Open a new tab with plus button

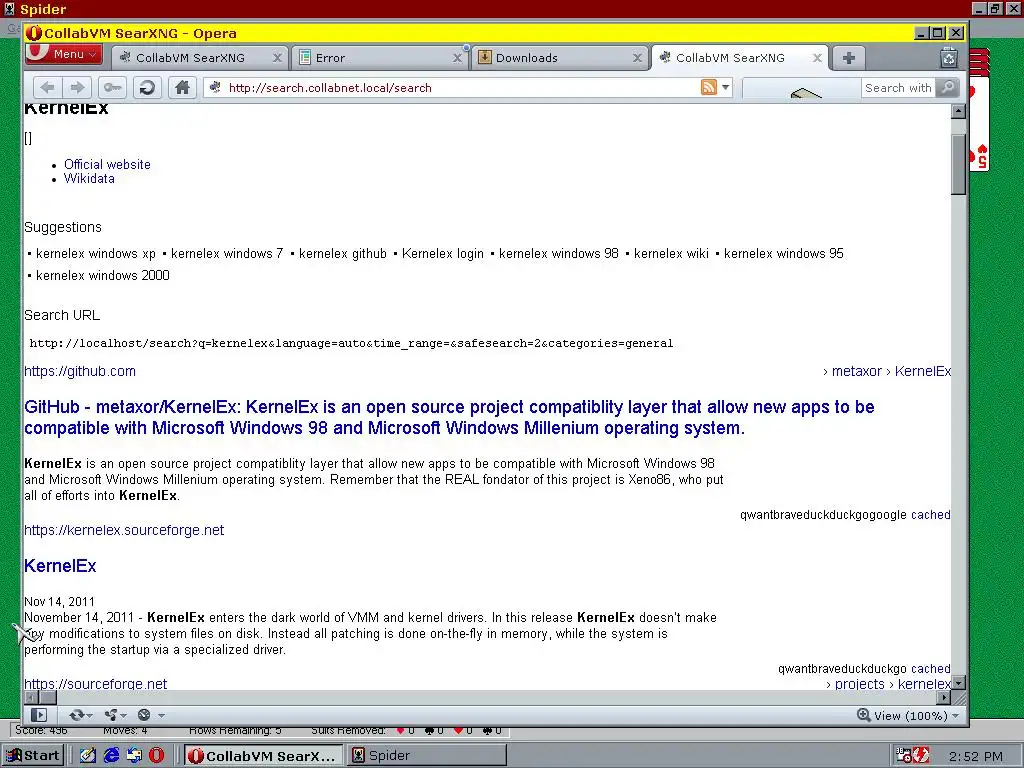pos(848,58)
